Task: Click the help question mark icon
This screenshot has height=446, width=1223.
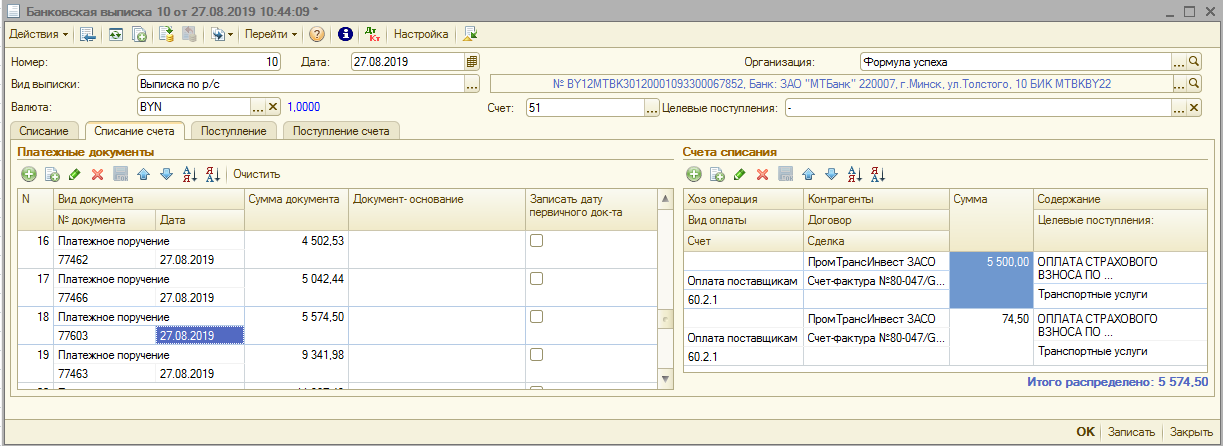Action: [317, 34]
